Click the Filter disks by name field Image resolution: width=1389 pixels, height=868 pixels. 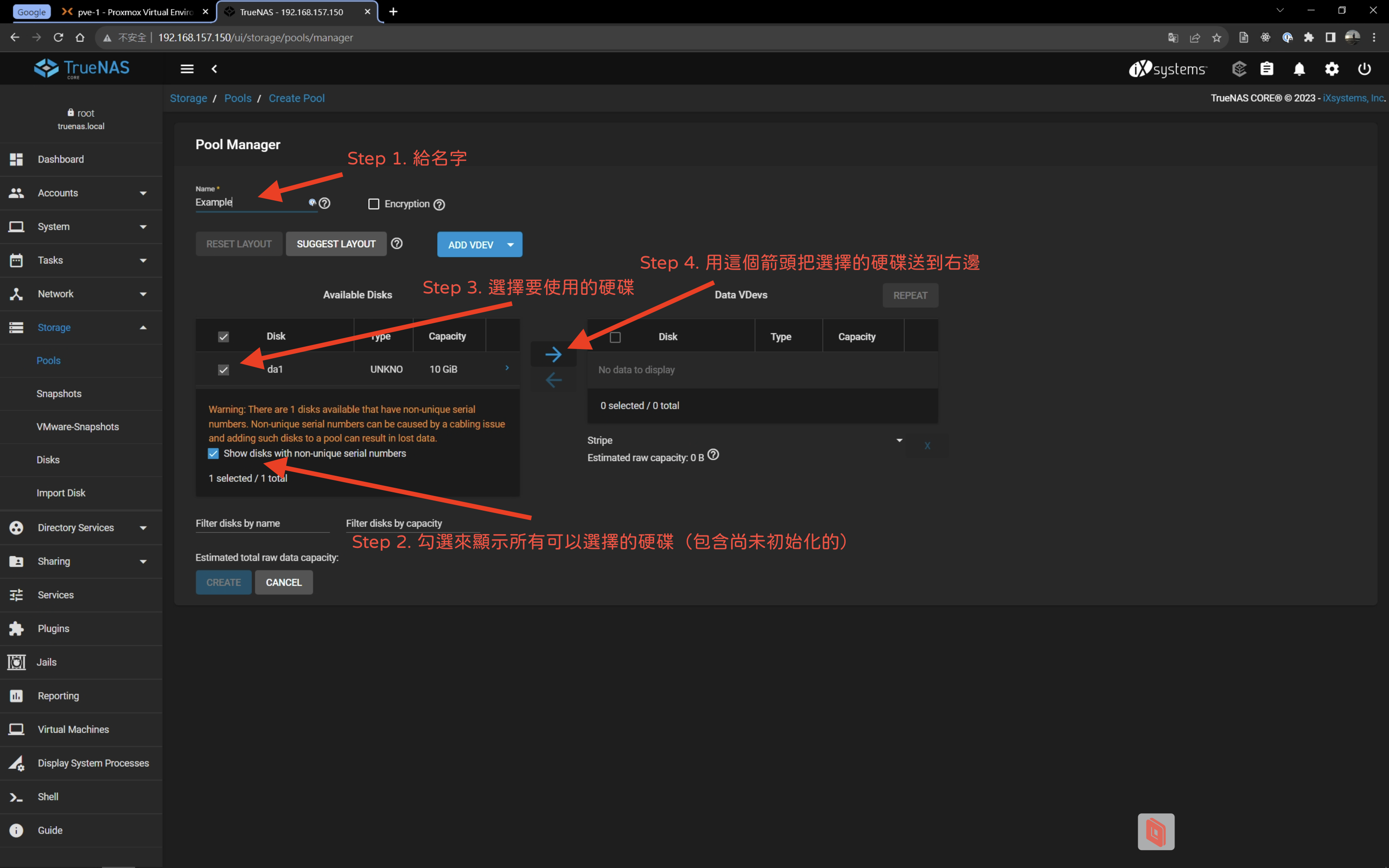[262, 523]
